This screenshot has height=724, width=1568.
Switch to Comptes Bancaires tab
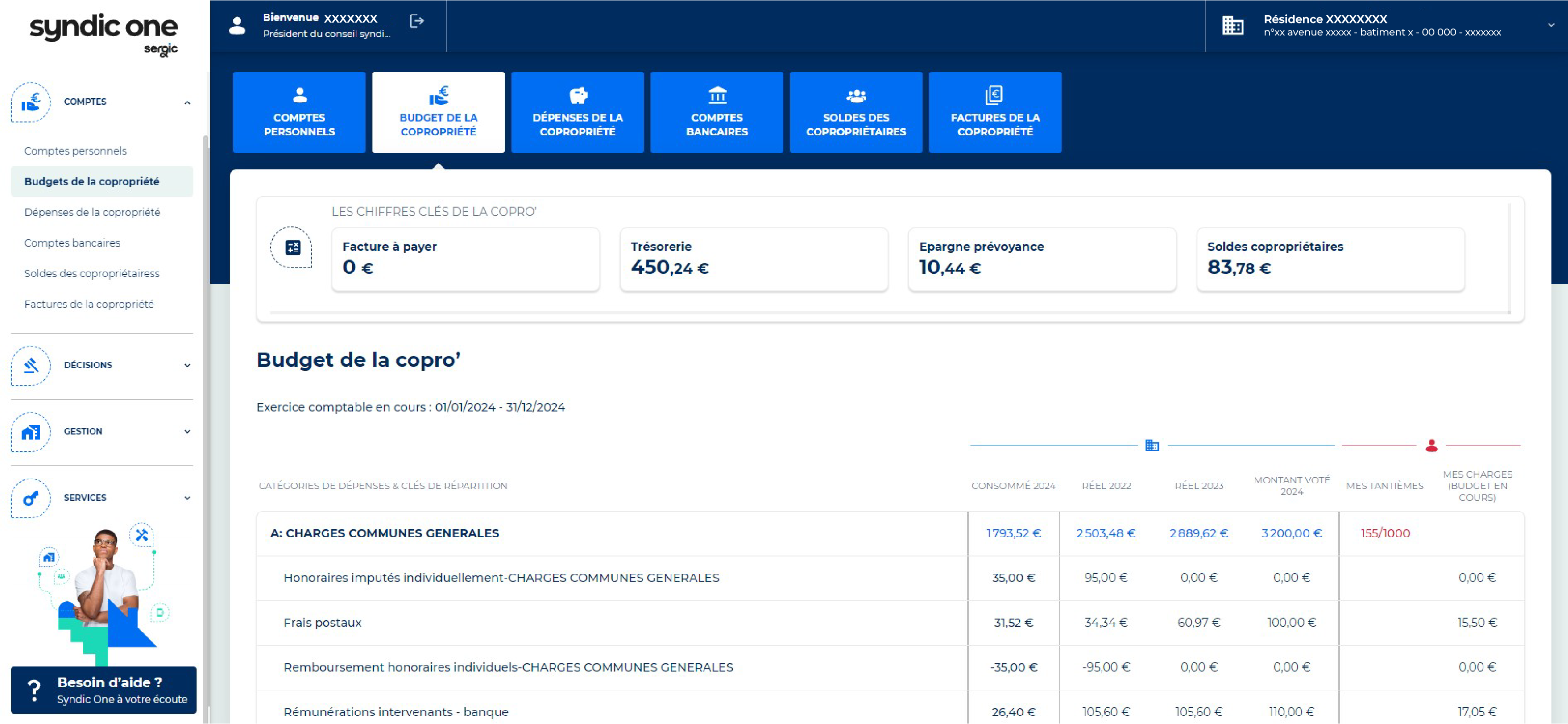pyautogui.click(x=716, y=112)
